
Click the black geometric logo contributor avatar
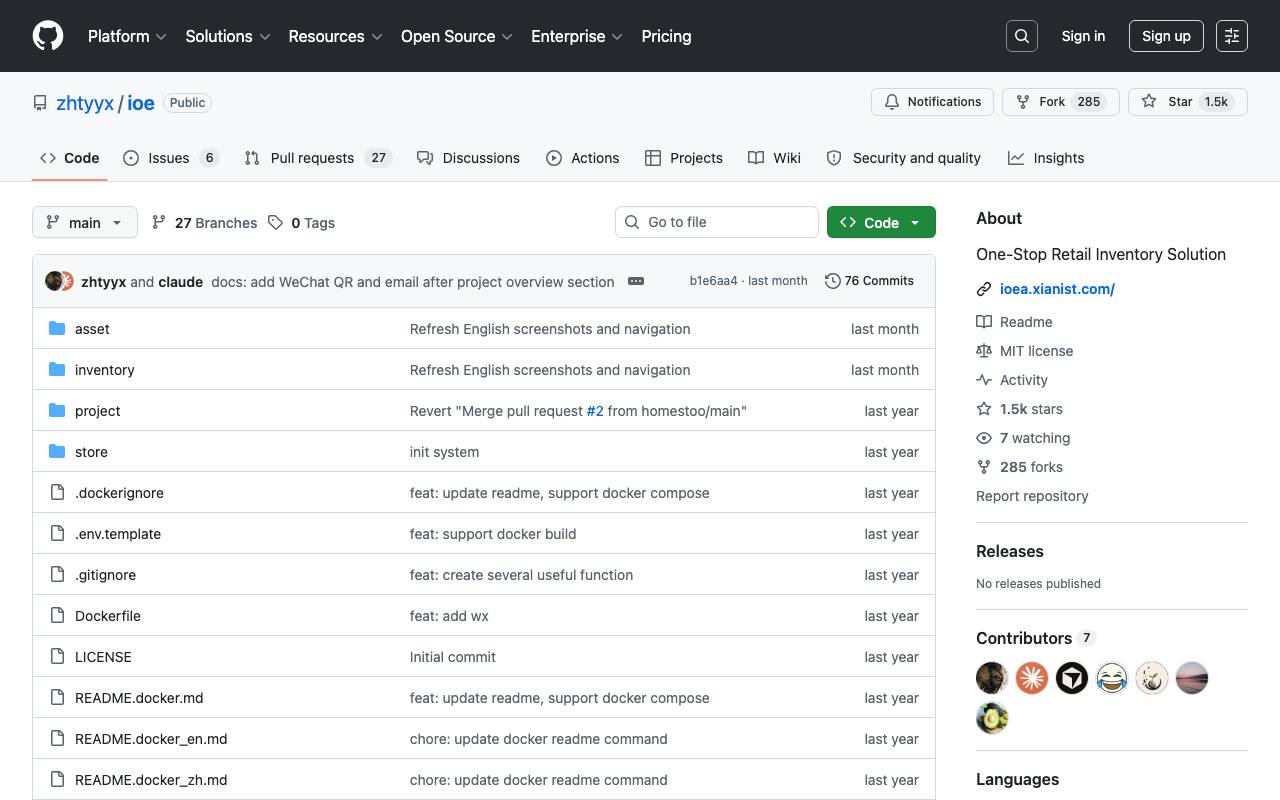1072,678
